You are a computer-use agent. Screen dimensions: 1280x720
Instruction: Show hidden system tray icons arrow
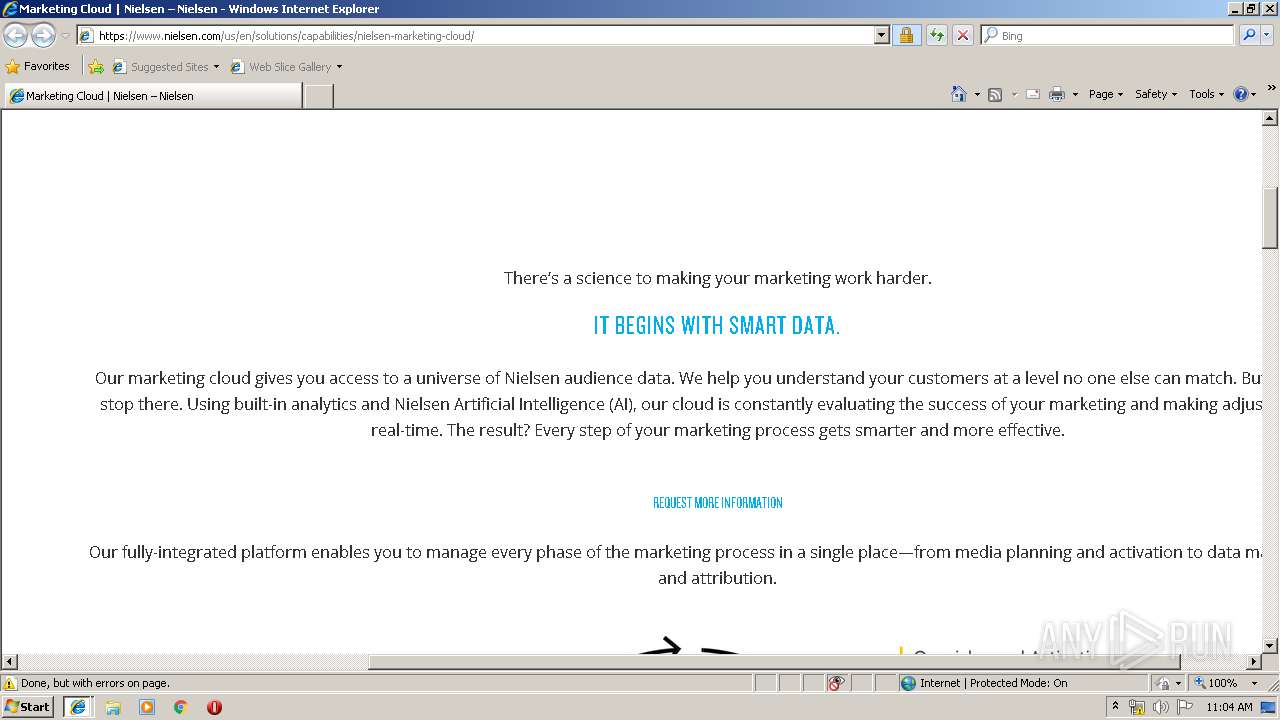pos(1116,707)
